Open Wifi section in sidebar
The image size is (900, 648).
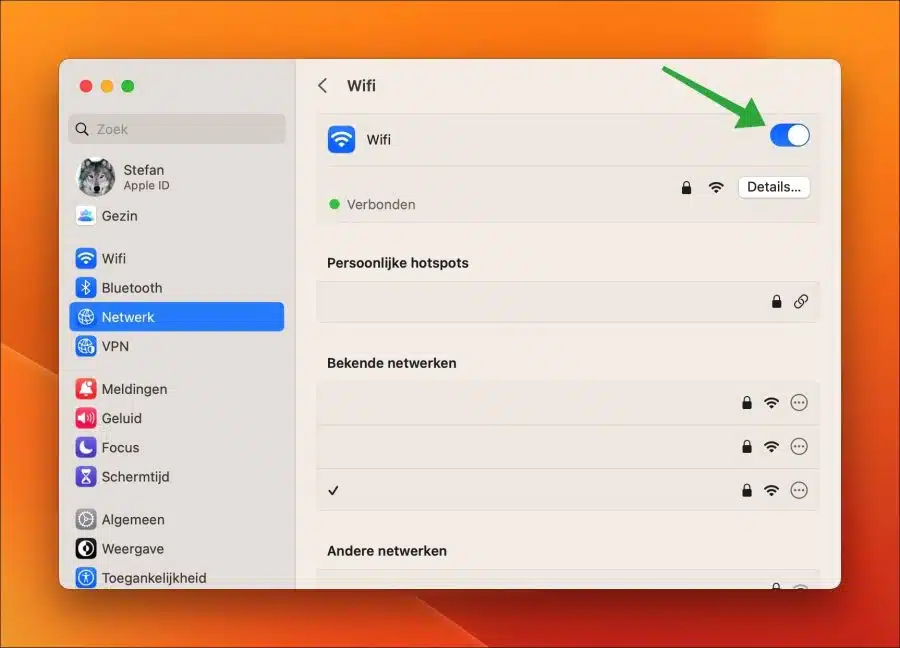coord(177,258)
